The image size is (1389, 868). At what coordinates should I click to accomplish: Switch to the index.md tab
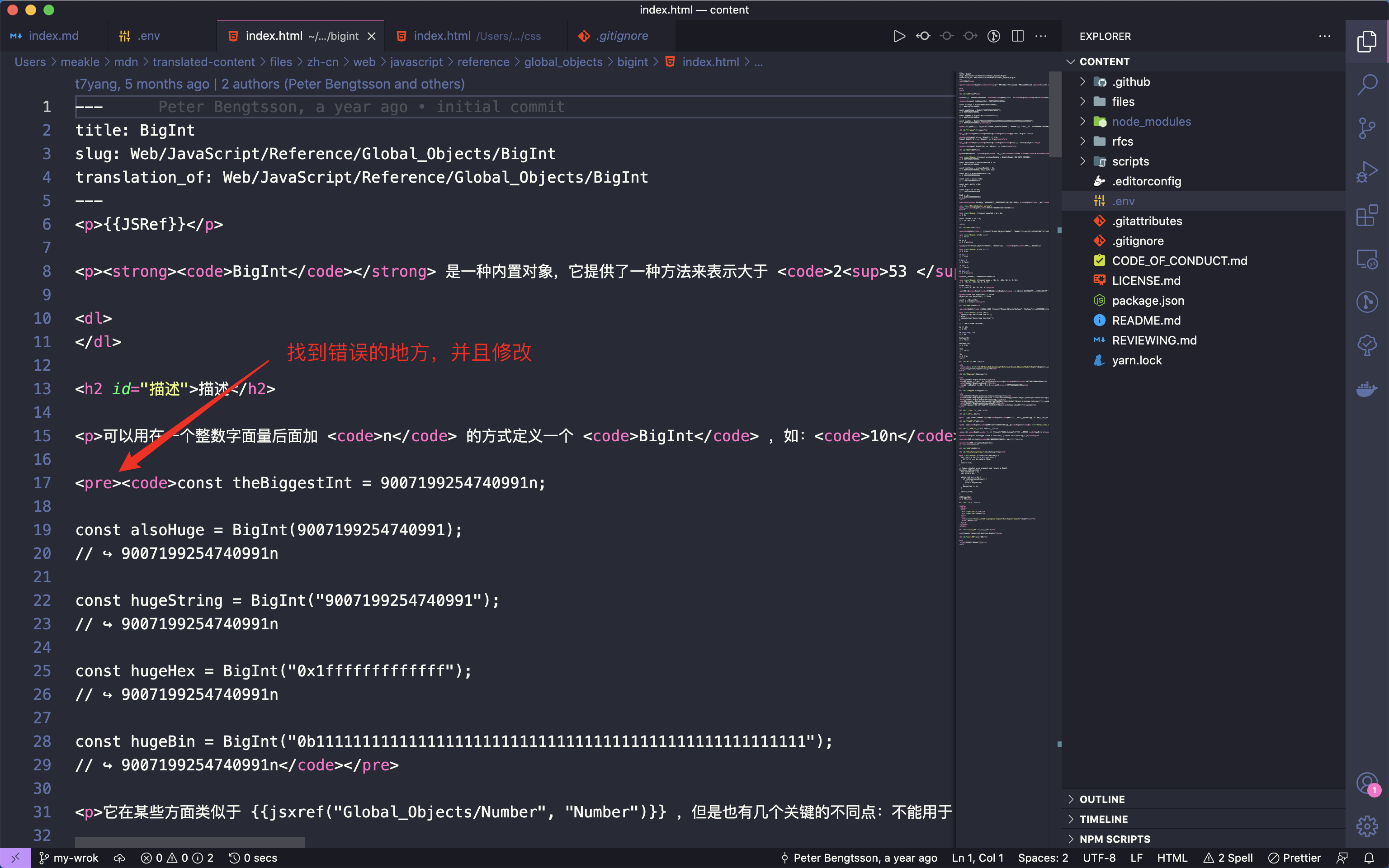[53, 36]
